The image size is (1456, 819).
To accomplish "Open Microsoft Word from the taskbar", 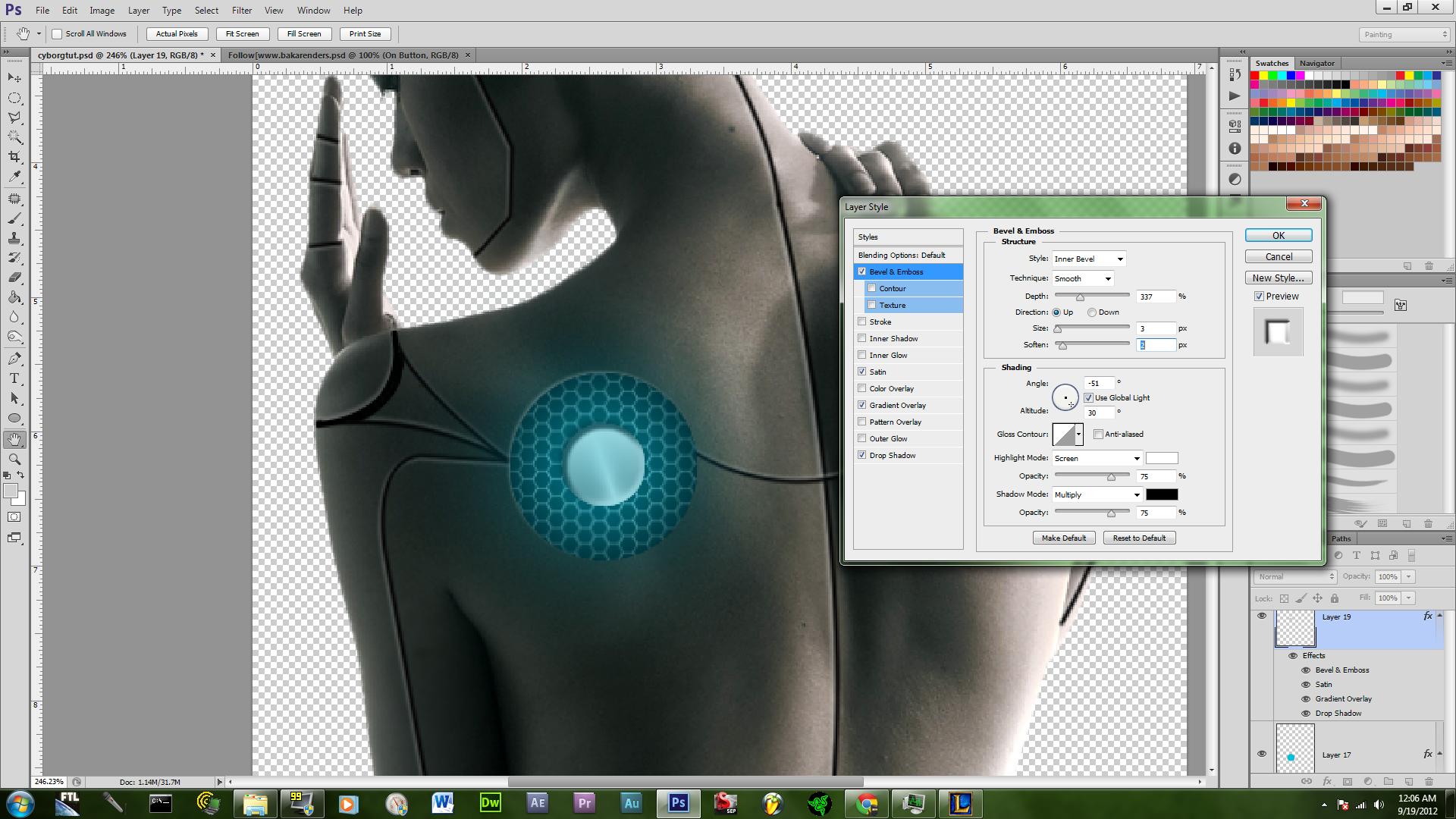I will click(x=443, y=803).
